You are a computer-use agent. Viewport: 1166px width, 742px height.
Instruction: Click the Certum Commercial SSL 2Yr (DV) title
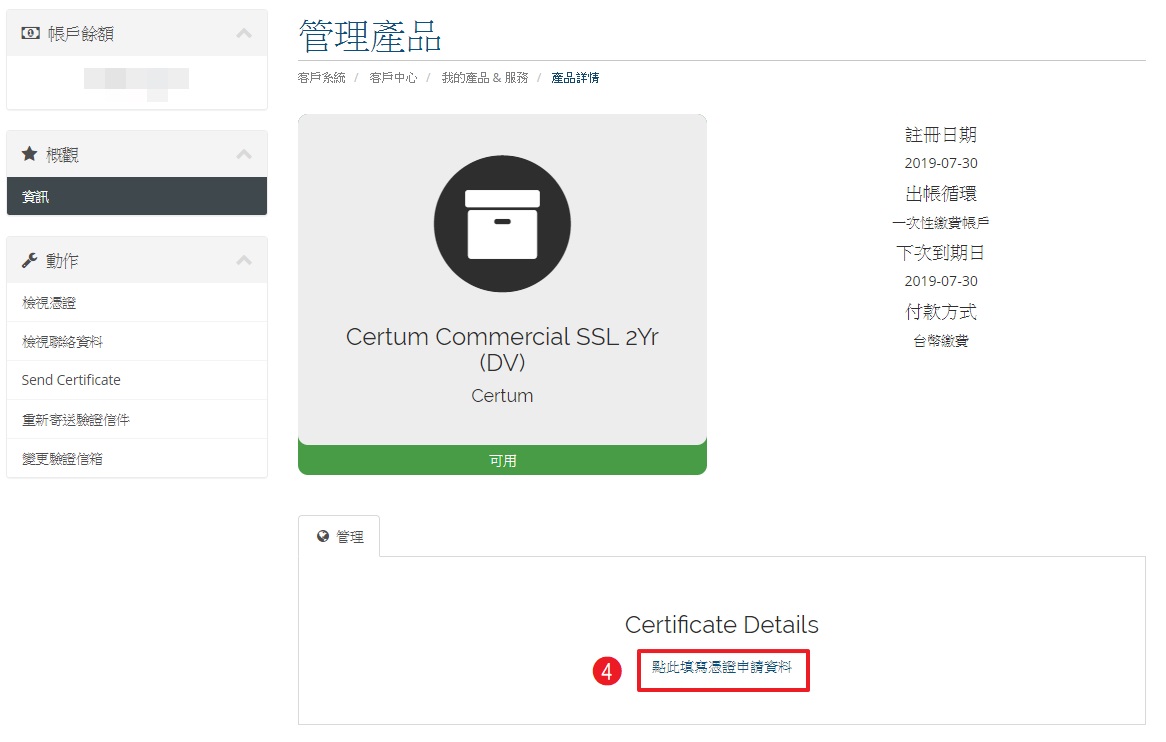[x=502, y=349]
